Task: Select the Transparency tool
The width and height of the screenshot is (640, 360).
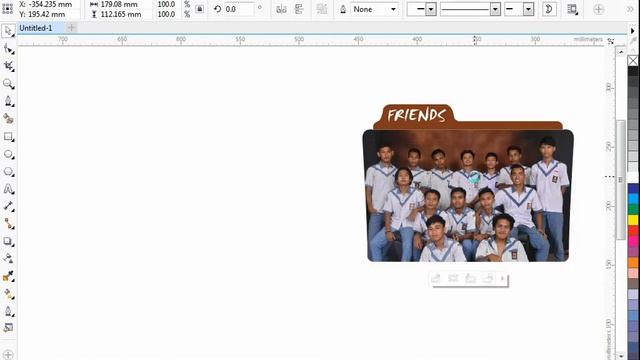Action: tap(8, 258)
